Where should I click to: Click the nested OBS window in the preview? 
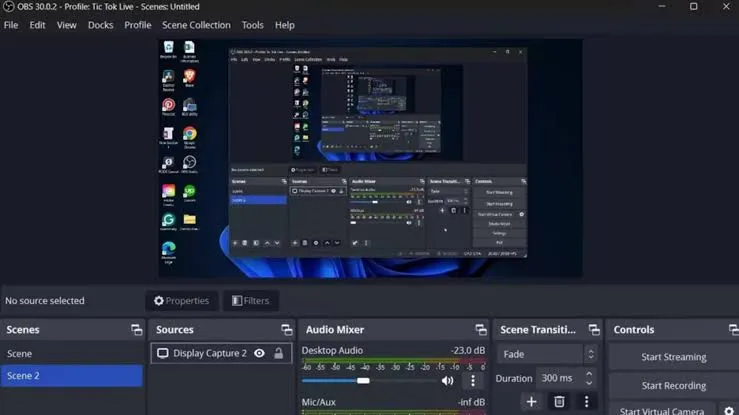click(378, 153)
